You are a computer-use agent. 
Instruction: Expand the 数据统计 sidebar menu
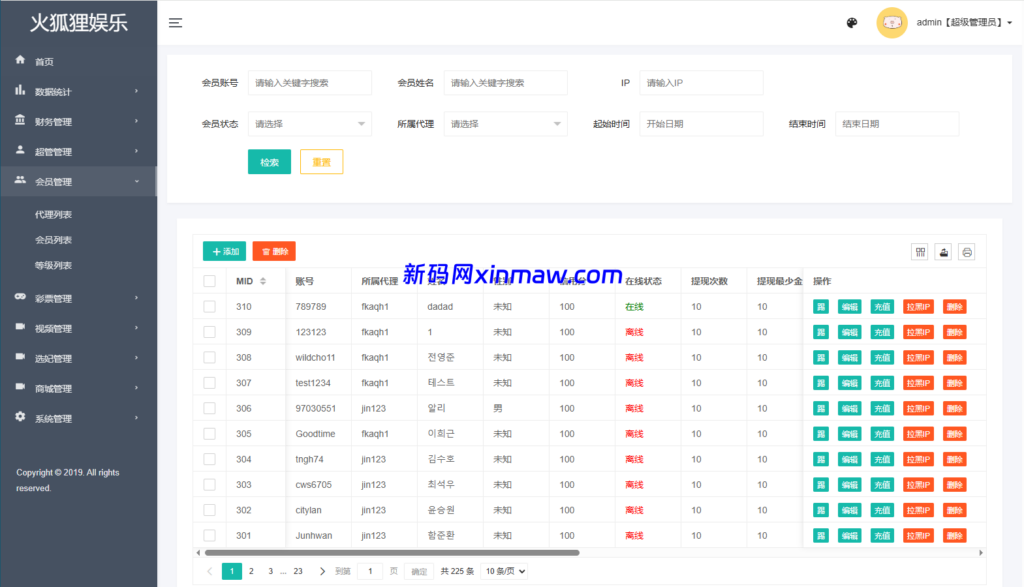click(x=78, y=91)
